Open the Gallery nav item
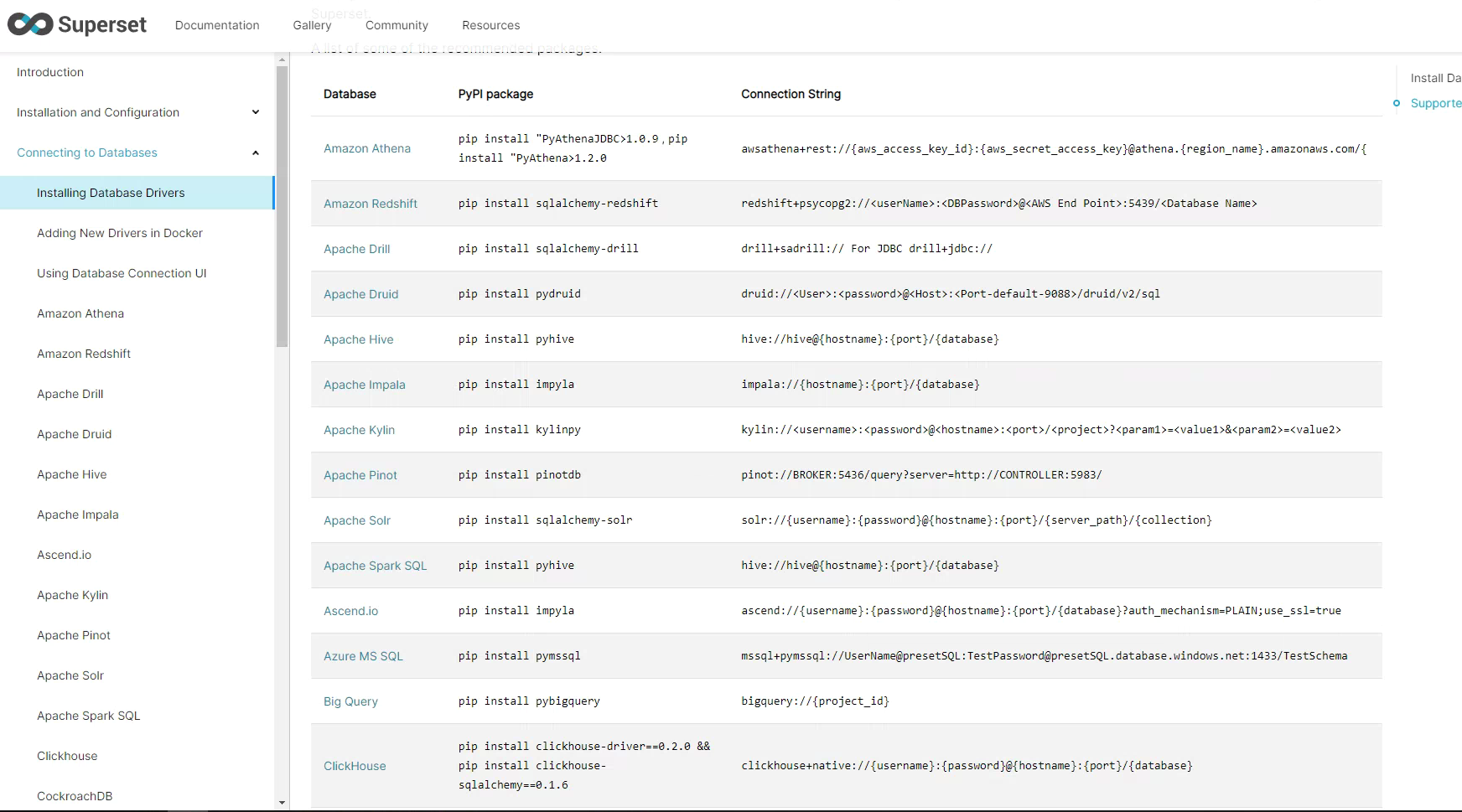1462x812 pixels. click(x=312, y=25)
